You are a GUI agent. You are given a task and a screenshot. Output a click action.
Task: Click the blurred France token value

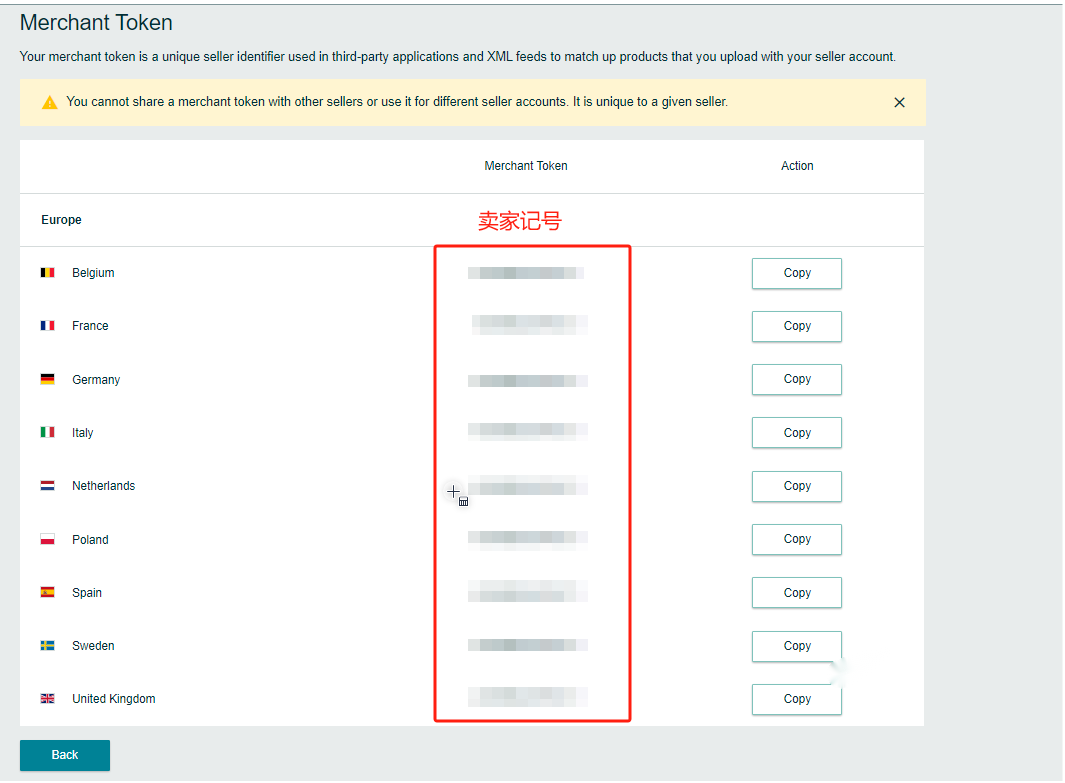pos(530,325)
